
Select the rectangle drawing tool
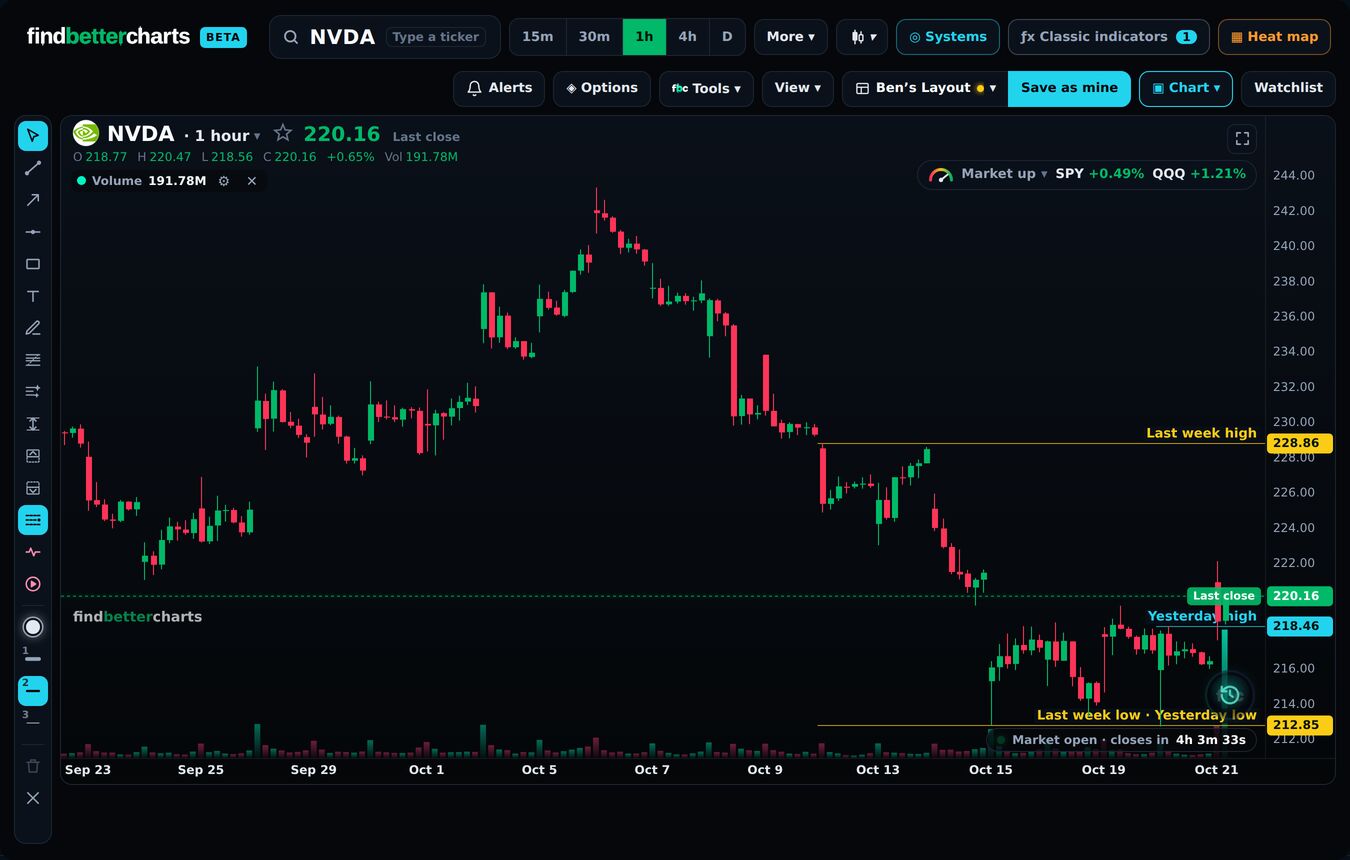tap(33, 264)
